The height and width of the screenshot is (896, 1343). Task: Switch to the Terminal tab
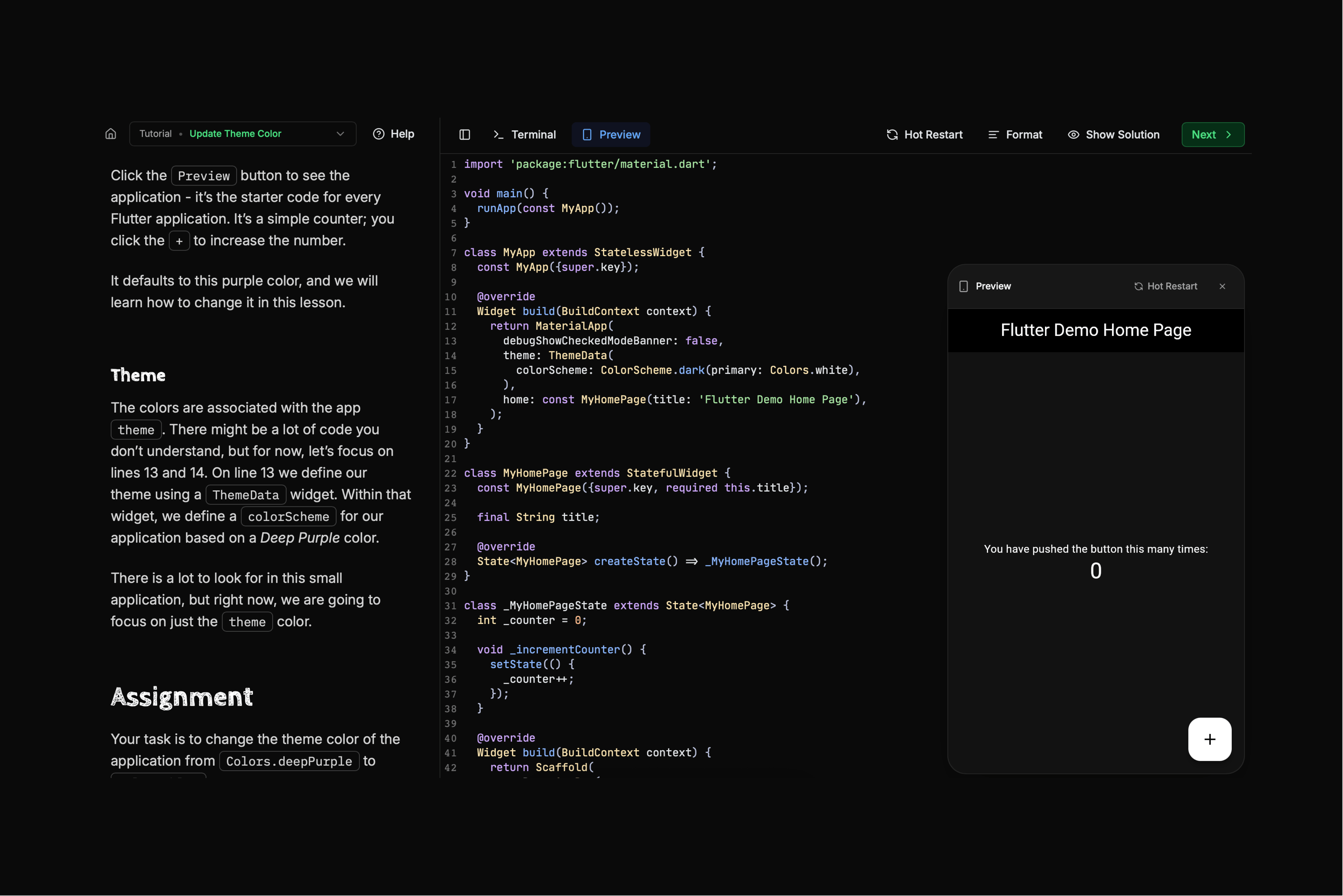click(x=524, y=135)
